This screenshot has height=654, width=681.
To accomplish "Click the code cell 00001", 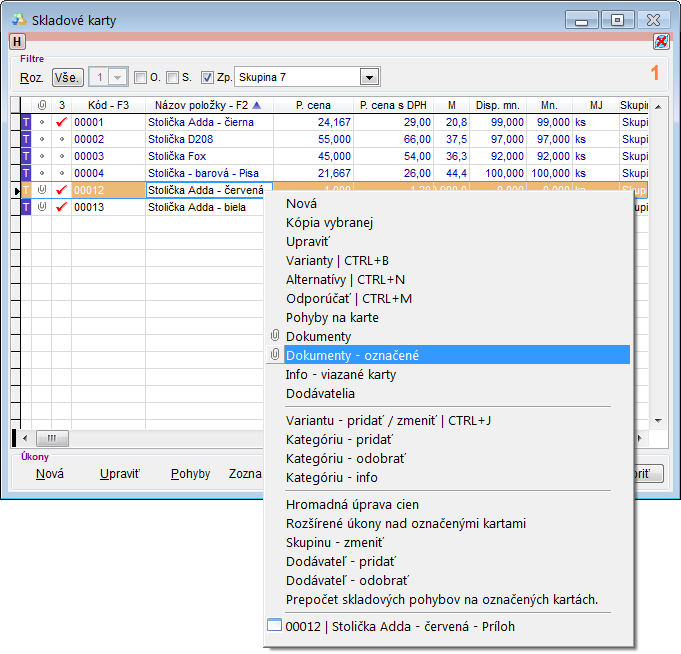I will coord(108,122).
